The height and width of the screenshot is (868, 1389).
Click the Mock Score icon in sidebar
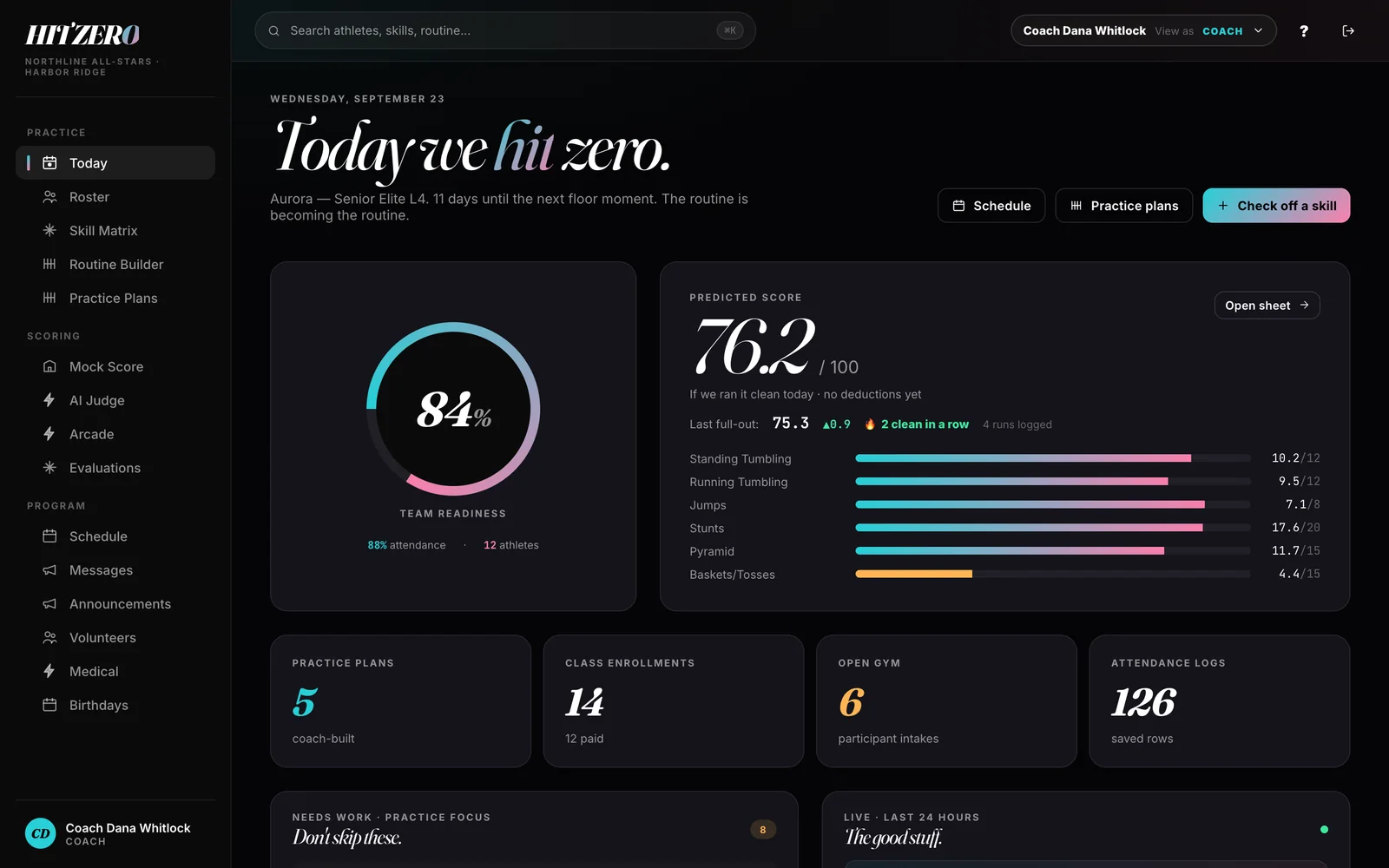[49, 366]
